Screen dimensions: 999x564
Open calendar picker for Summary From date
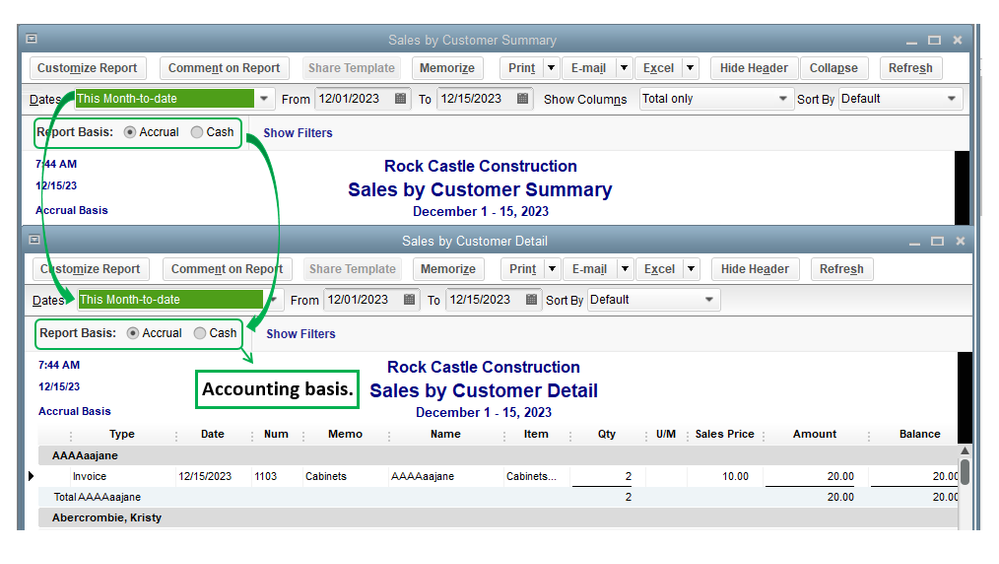pos(400,99)
